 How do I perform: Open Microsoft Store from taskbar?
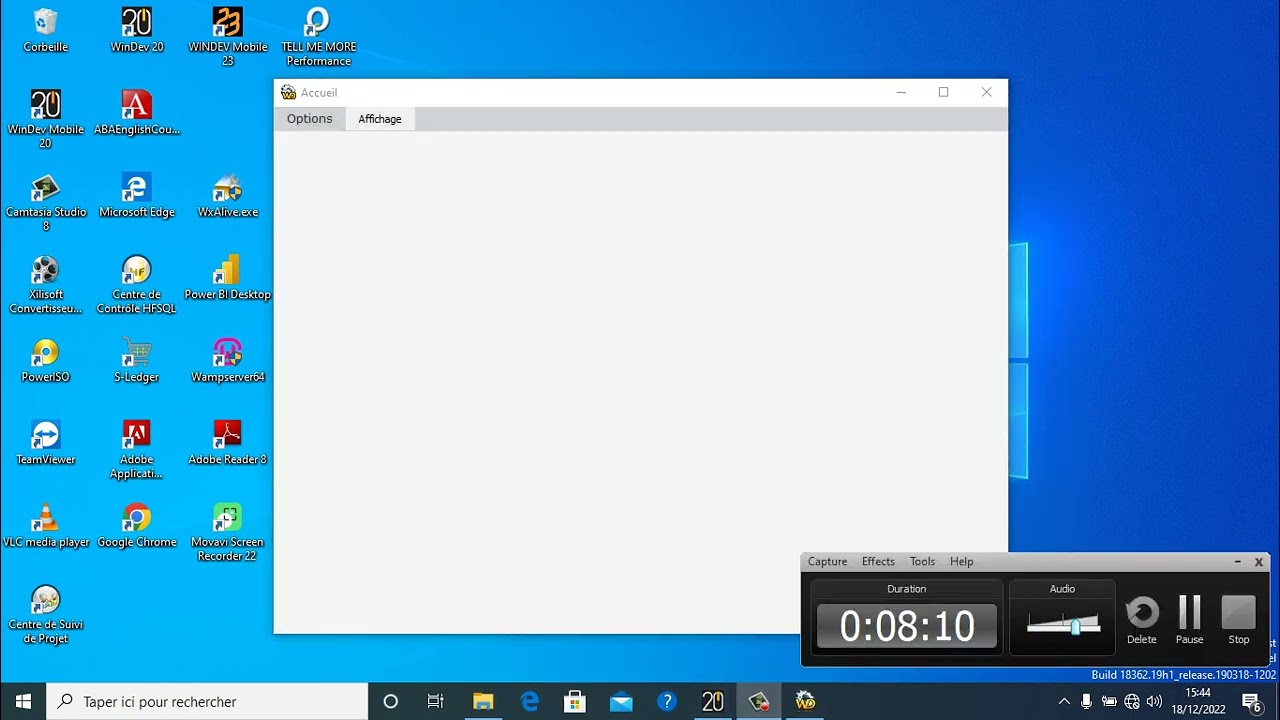point(575,702)
